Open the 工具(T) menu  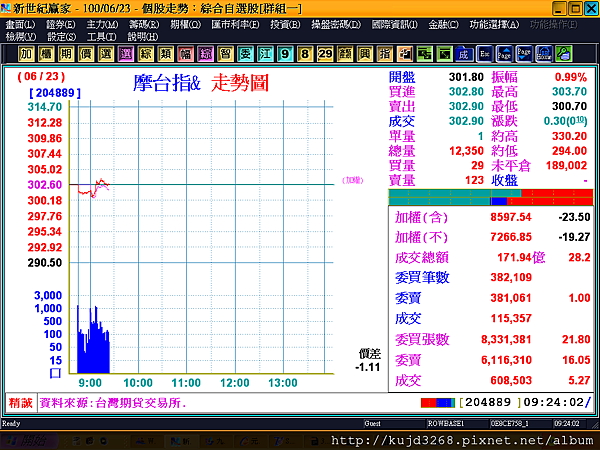click(101, 37)
